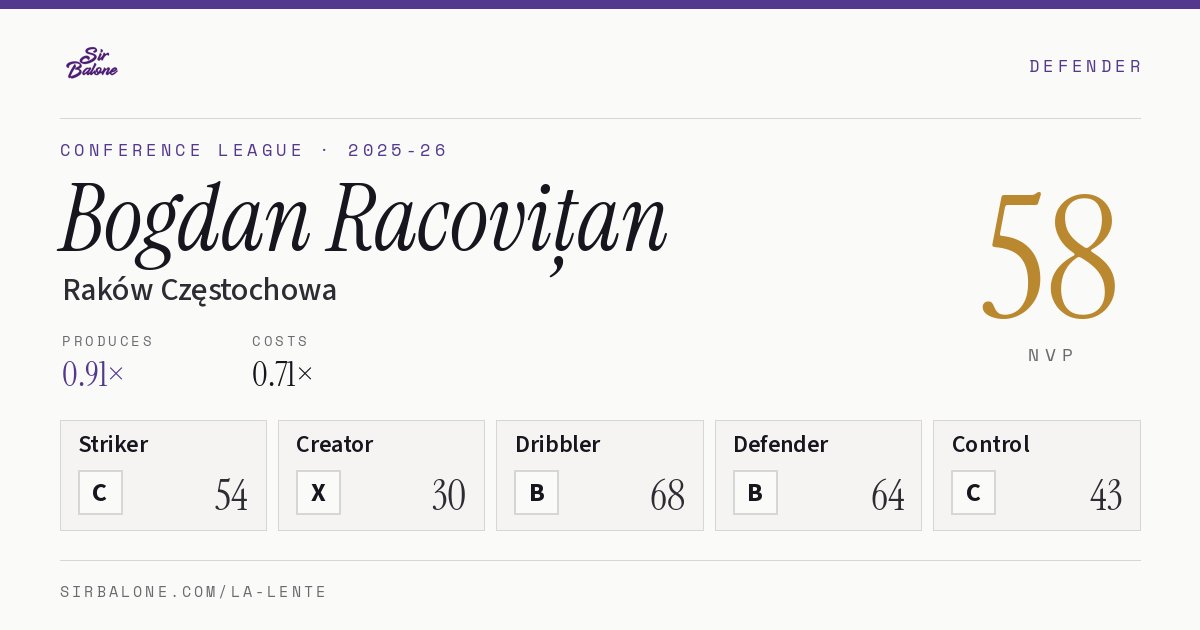Click the Sir Balone logo
The height and width of the screenshot is (630, 1200).
92,63
